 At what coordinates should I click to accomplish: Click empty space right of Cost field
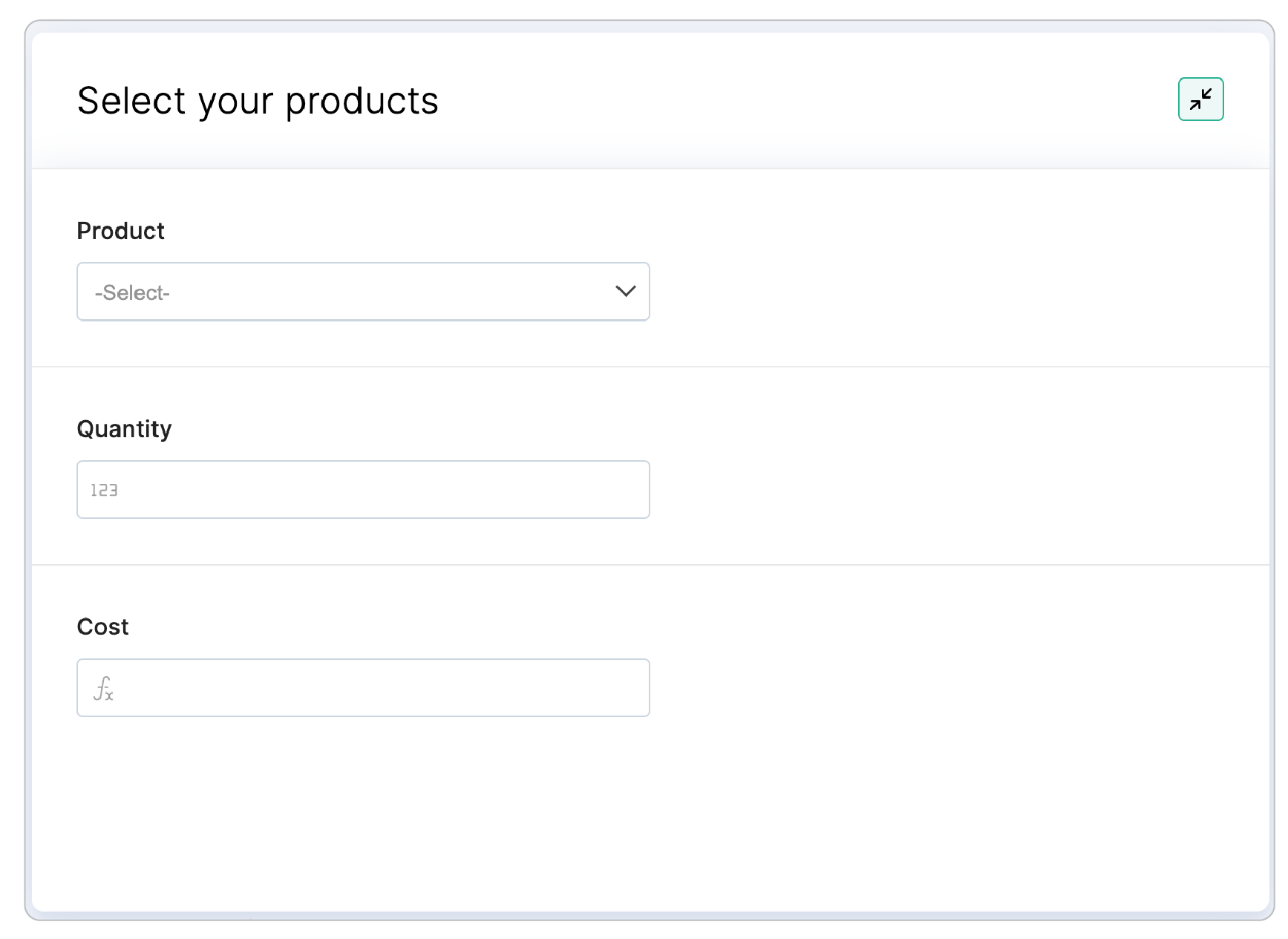point(928,688)
